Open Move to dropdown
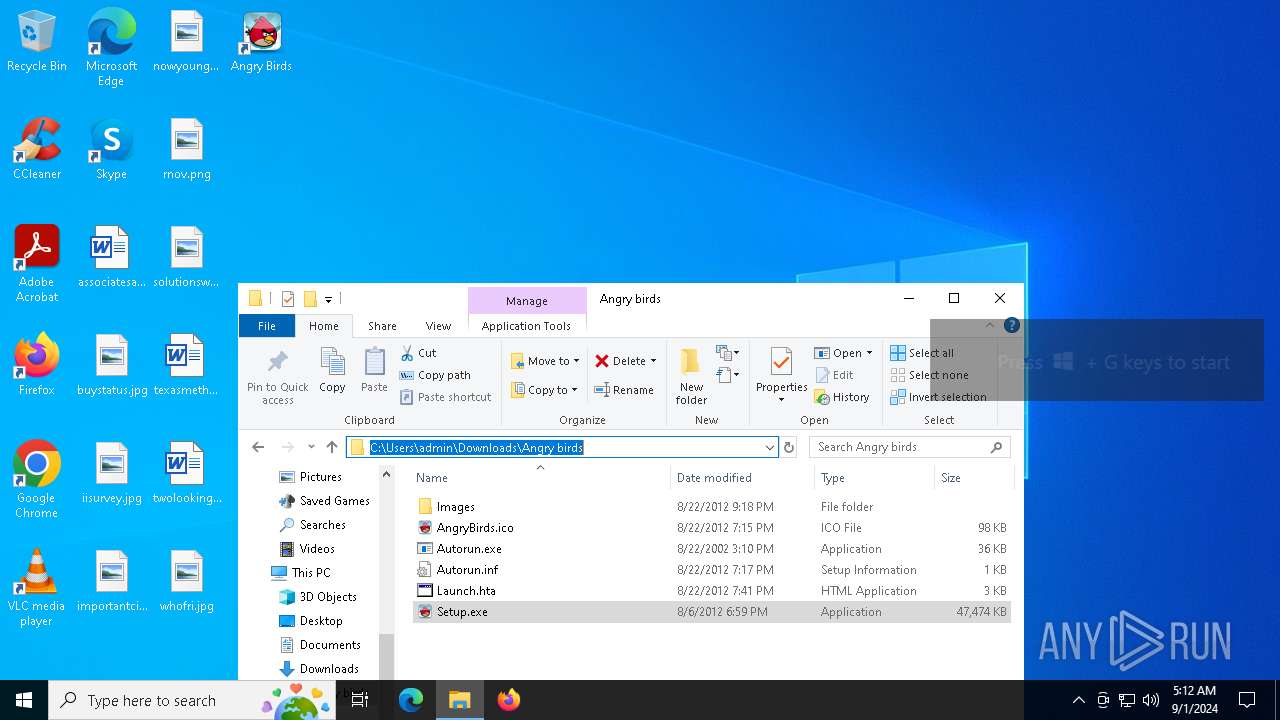Viewport: 1280px width, 720px height. click(x=545, y=361)
